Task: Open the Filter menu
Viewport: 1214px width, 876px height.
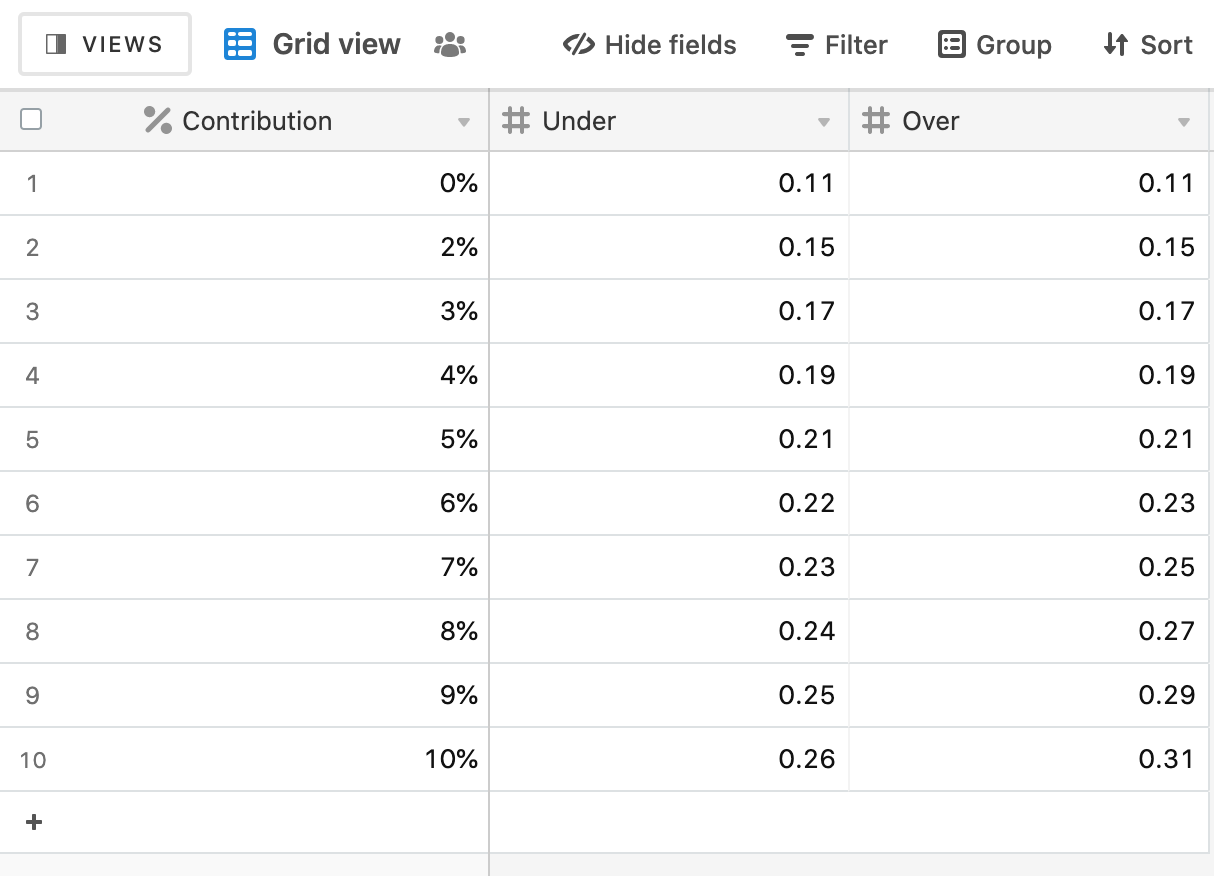Action: 837,45
